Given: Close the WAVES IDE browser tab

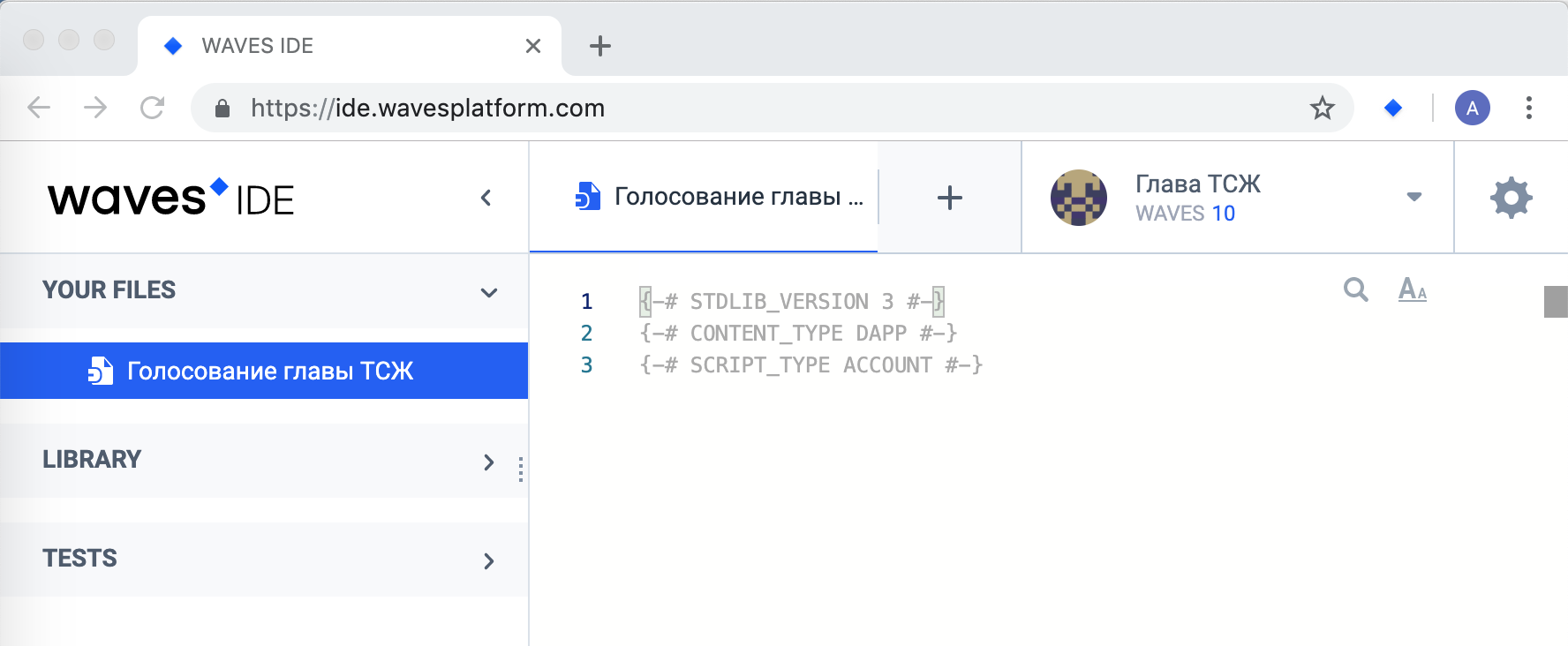Looking at the screenshot, I should point(533,46).
